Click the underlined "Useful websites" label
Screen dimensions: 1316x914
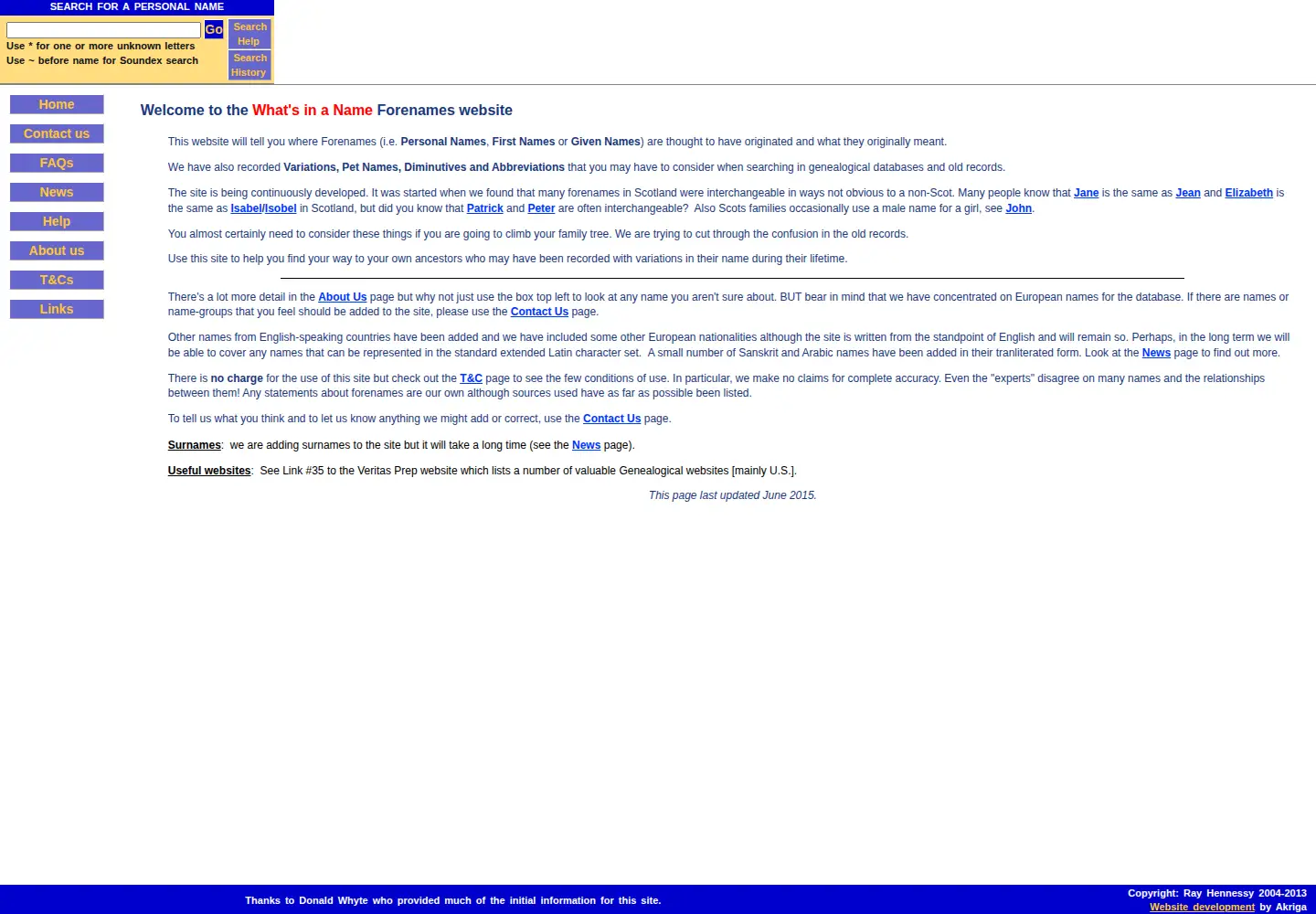click(x=209, y=471)
